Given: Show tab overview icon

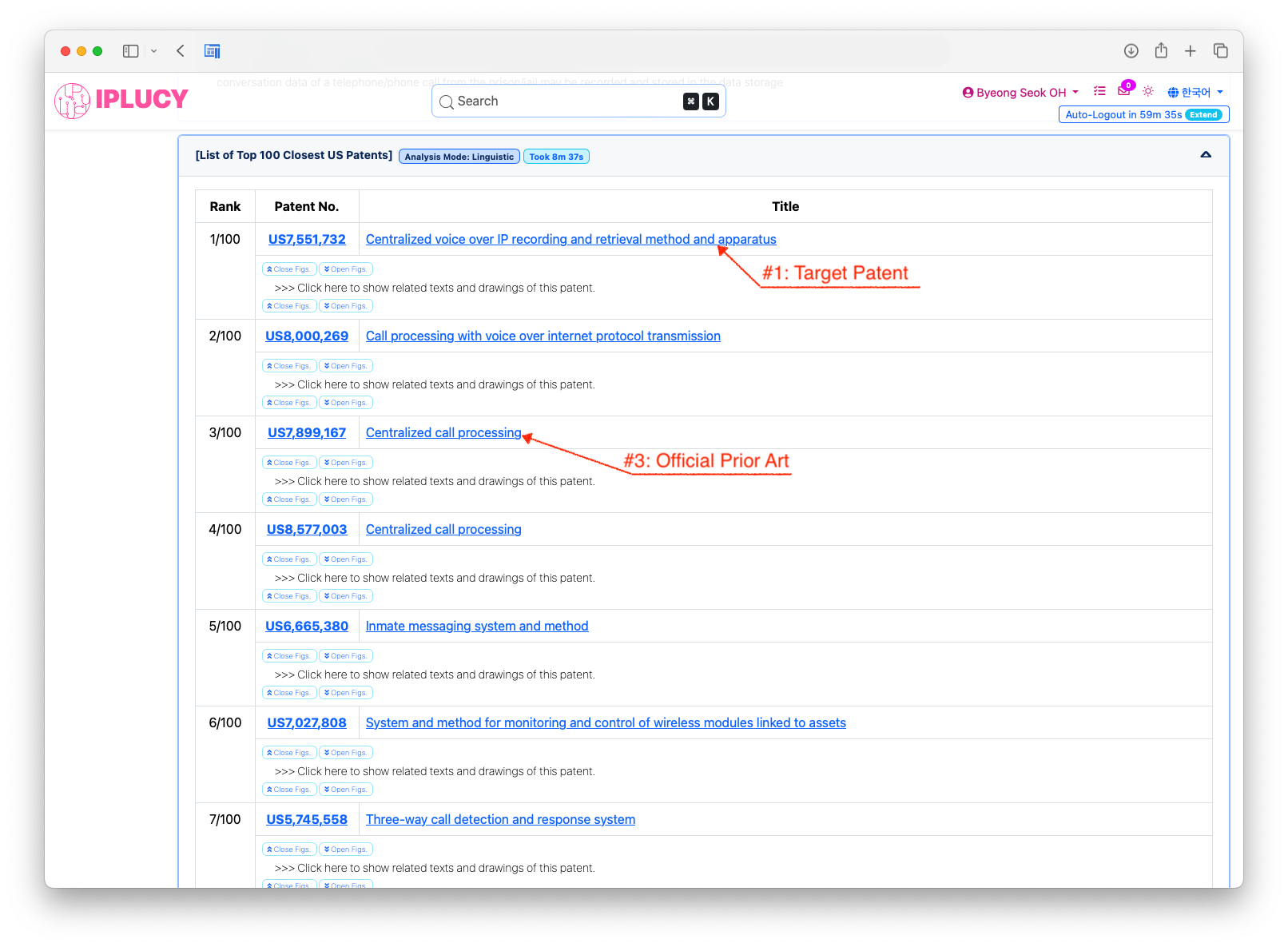Looking at the screenshot, I should [x=1221, y=51].
